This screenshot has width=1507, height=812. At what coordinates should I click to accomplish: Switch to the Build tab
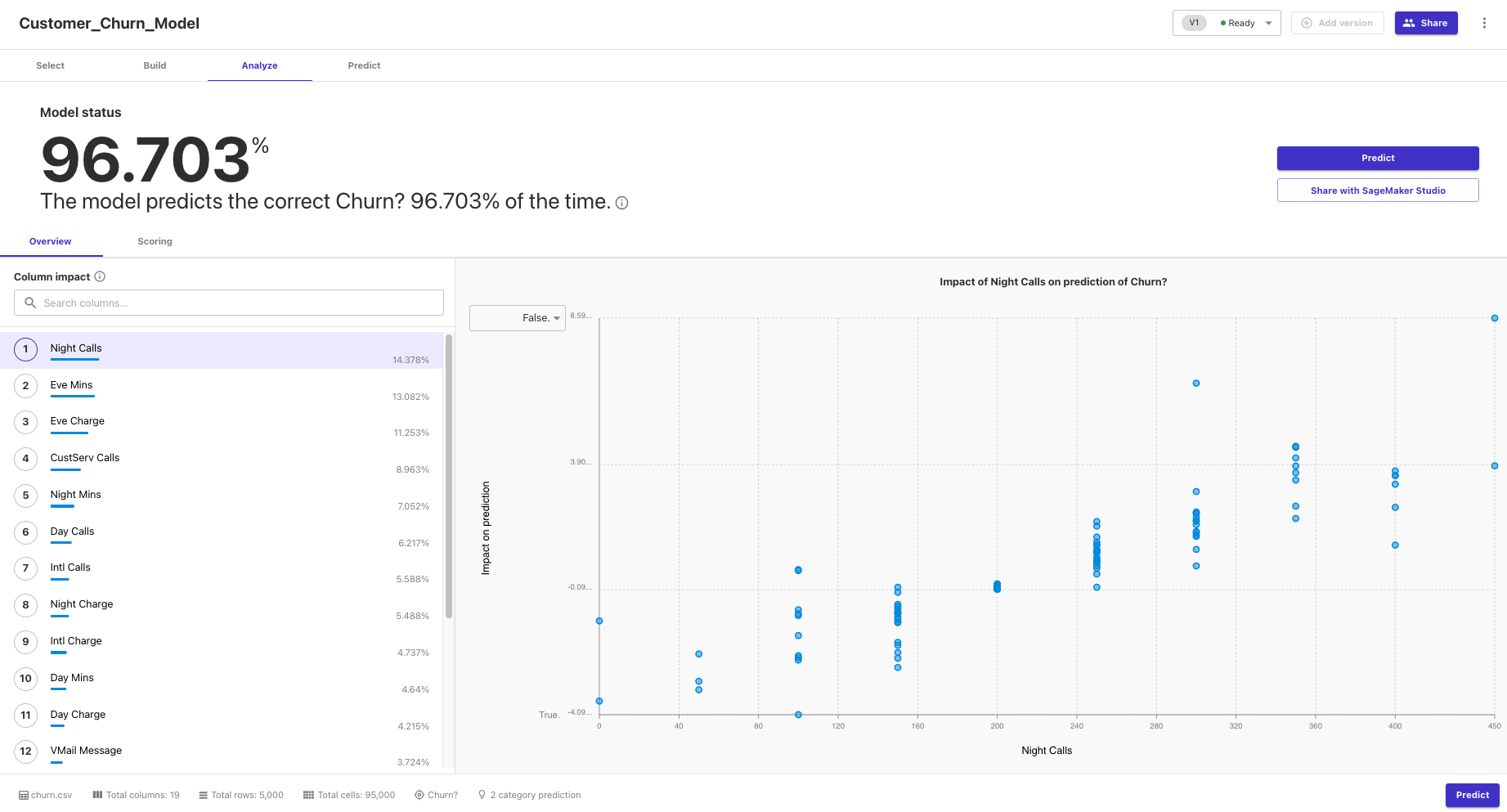[x=155, y=65]
